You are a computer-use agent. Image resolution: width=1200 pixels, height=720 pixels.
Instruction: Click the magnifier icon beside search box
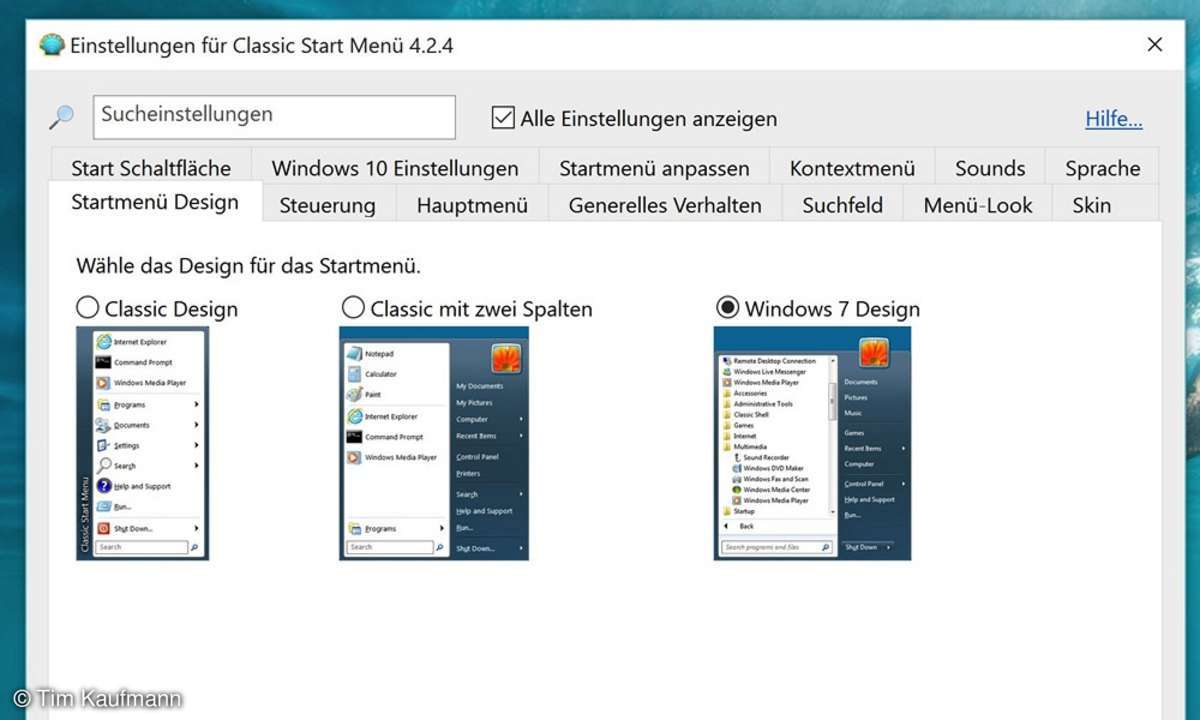coord(61,118)
